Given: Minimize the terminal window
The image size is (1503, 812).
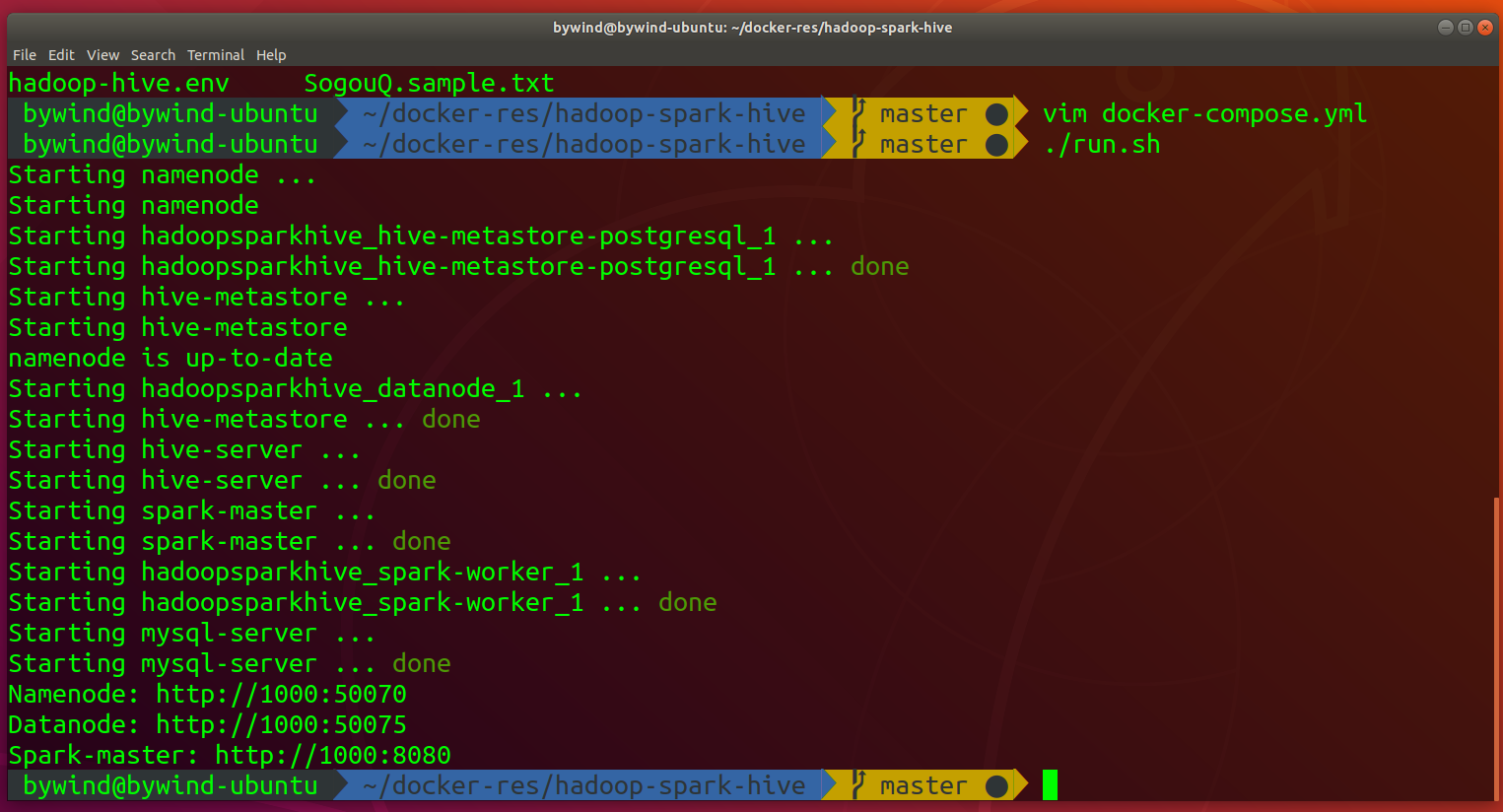Looking at the screenshot, I should (x=1446, y=28).
